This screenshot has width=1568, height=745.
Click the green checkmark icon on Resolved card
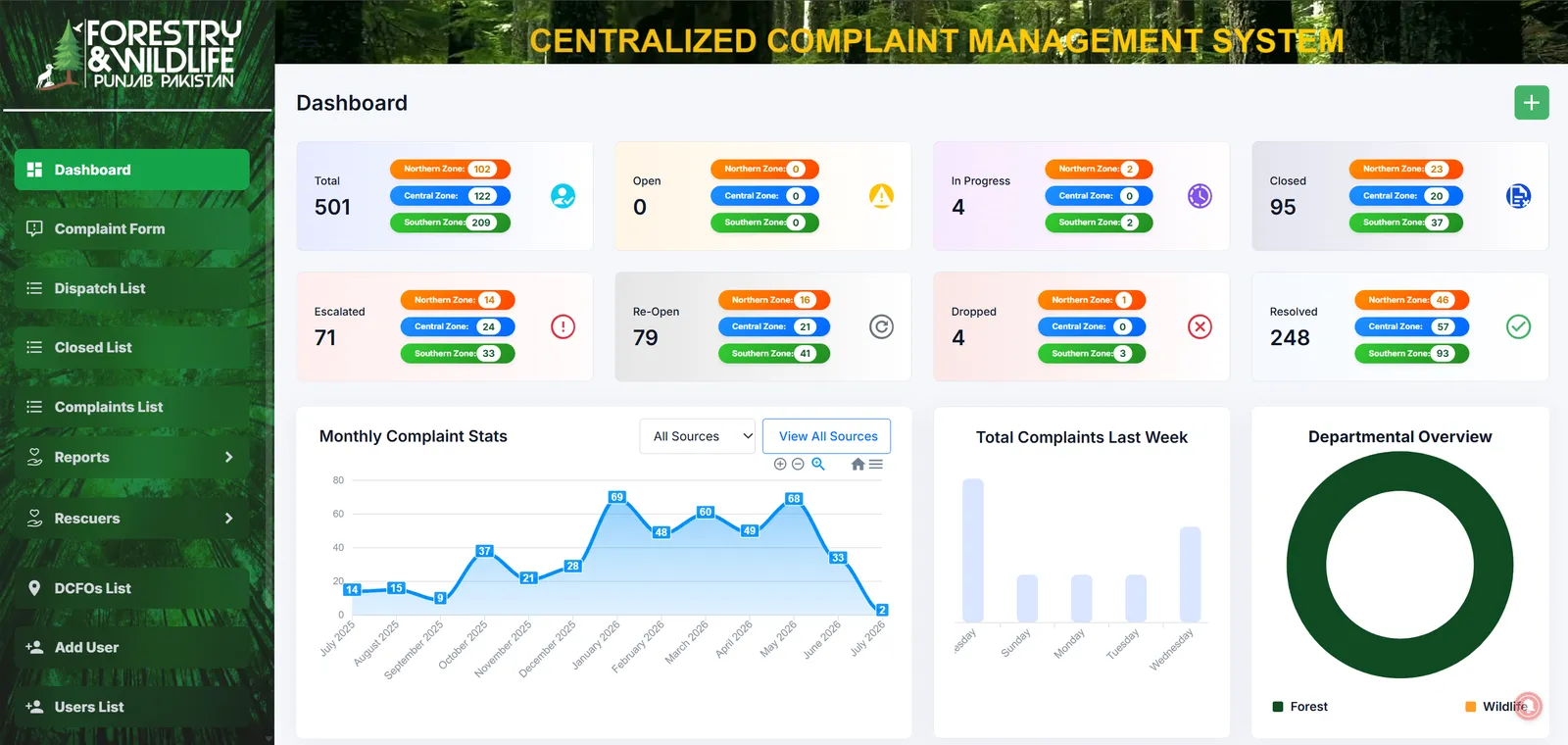pos(1518,326)
